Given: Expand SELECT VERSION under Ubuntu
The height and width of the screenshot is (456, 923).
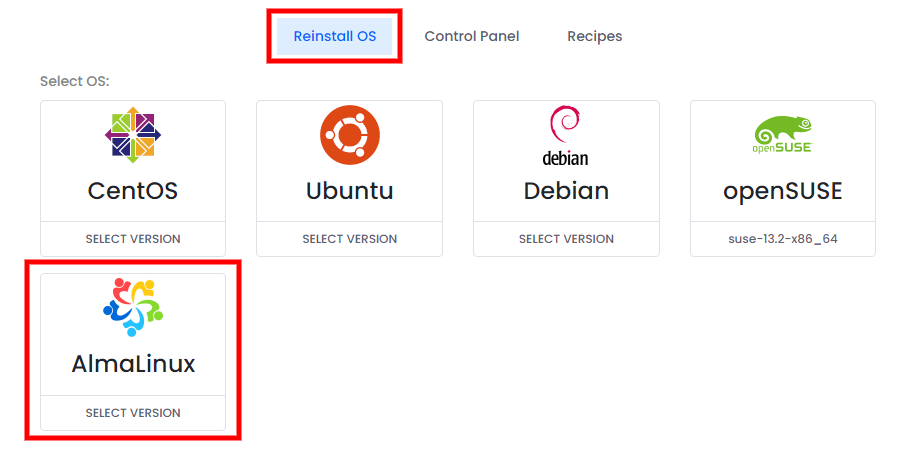Looking at the screenshot, I should [350, 239].
